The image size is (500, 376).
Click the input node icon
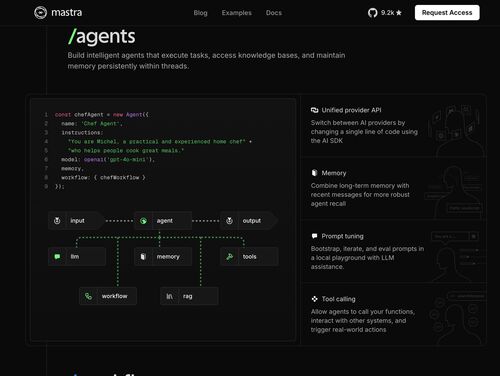pos(57,221)
